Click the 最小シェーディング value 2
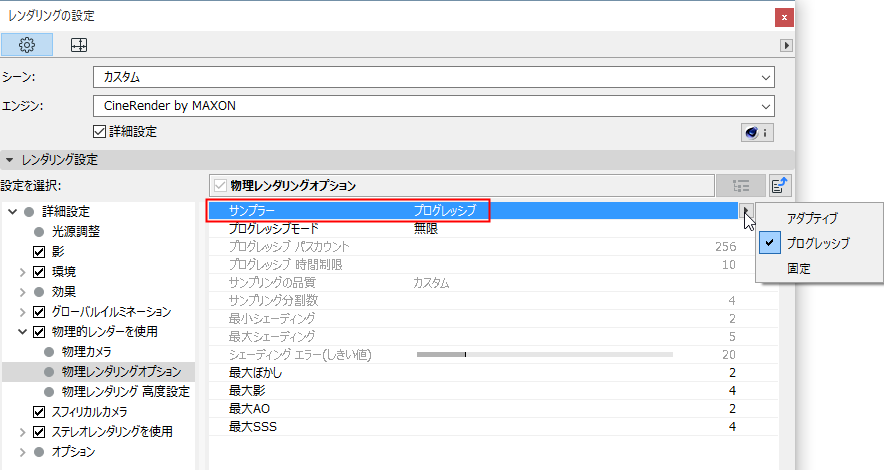 732,319
